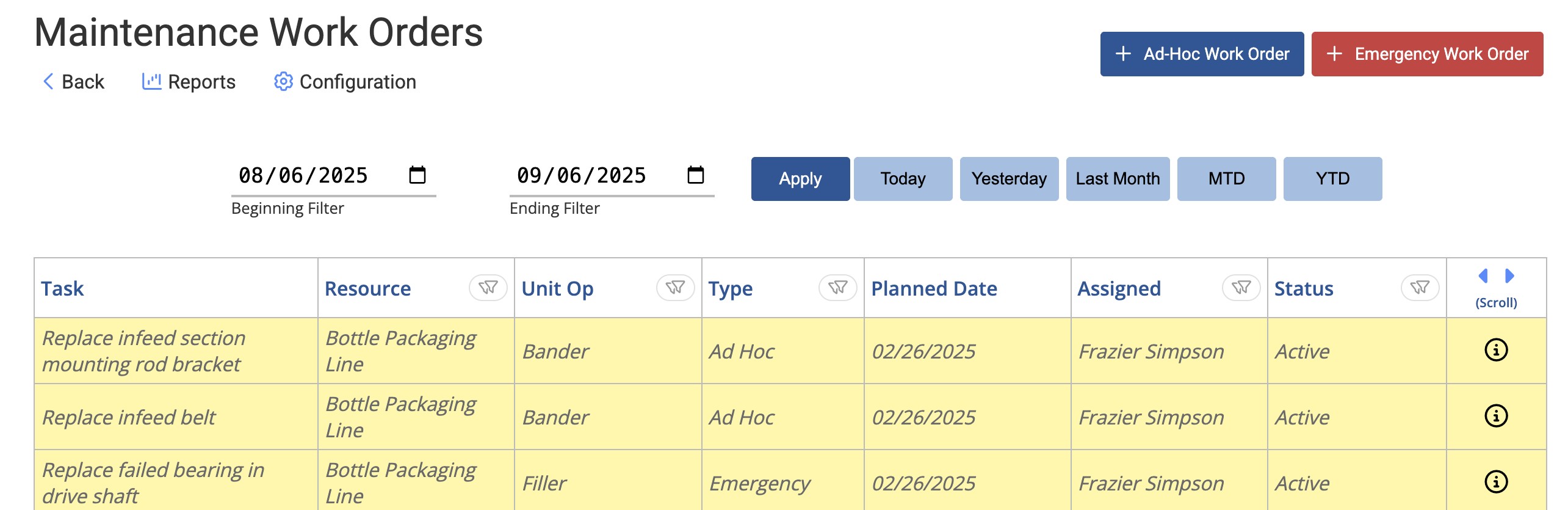Open filter for Unit Op column
Viewport: 1568px width, 510px height.
pos(675,288)
